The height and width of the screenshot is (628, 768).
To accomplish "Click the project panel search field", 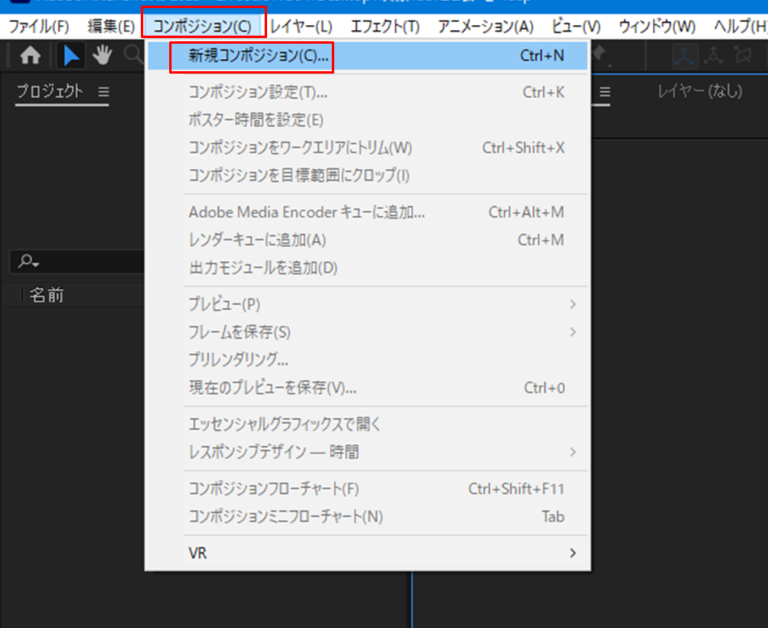I will click(x=90, y=262).
